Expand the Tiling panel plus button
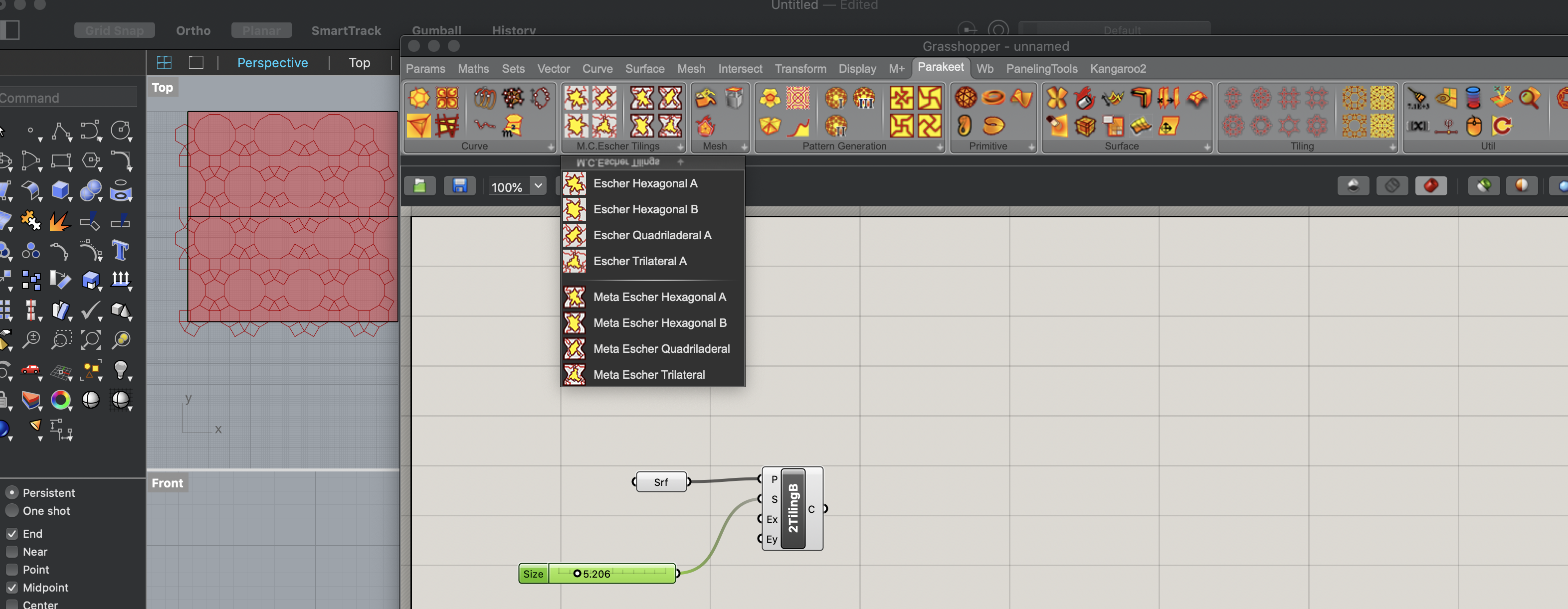1568x609 pixels. point(1392,147)
